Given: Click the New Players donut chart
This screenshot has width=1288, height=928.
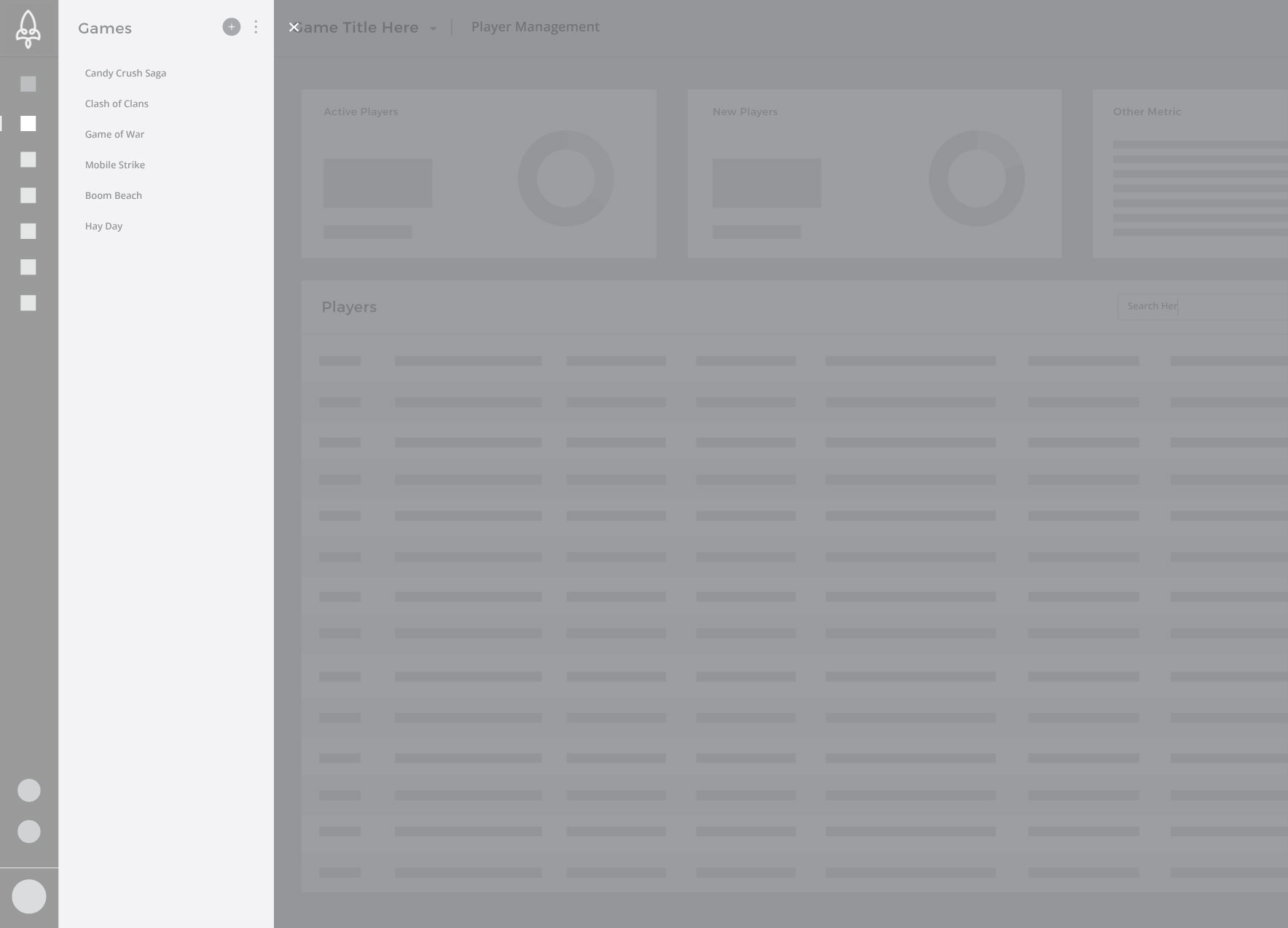Looking at the screenshot, I should pyautogui.click(x=976, y=178).
